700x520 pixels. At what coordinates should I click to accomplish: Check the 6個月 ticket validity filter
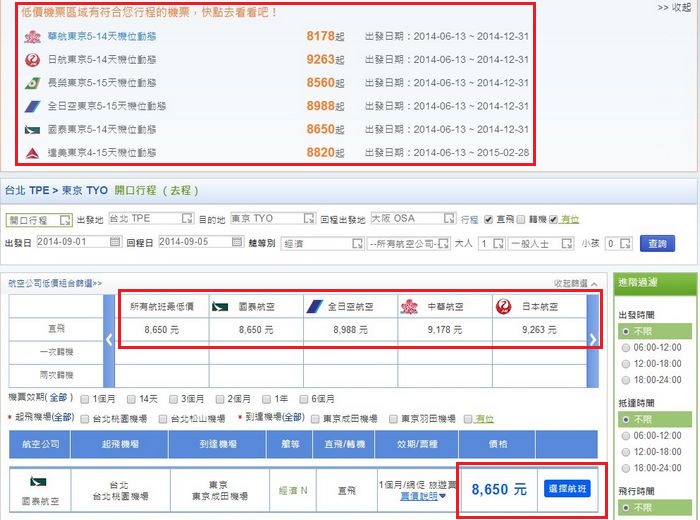(x=304, y=399)
